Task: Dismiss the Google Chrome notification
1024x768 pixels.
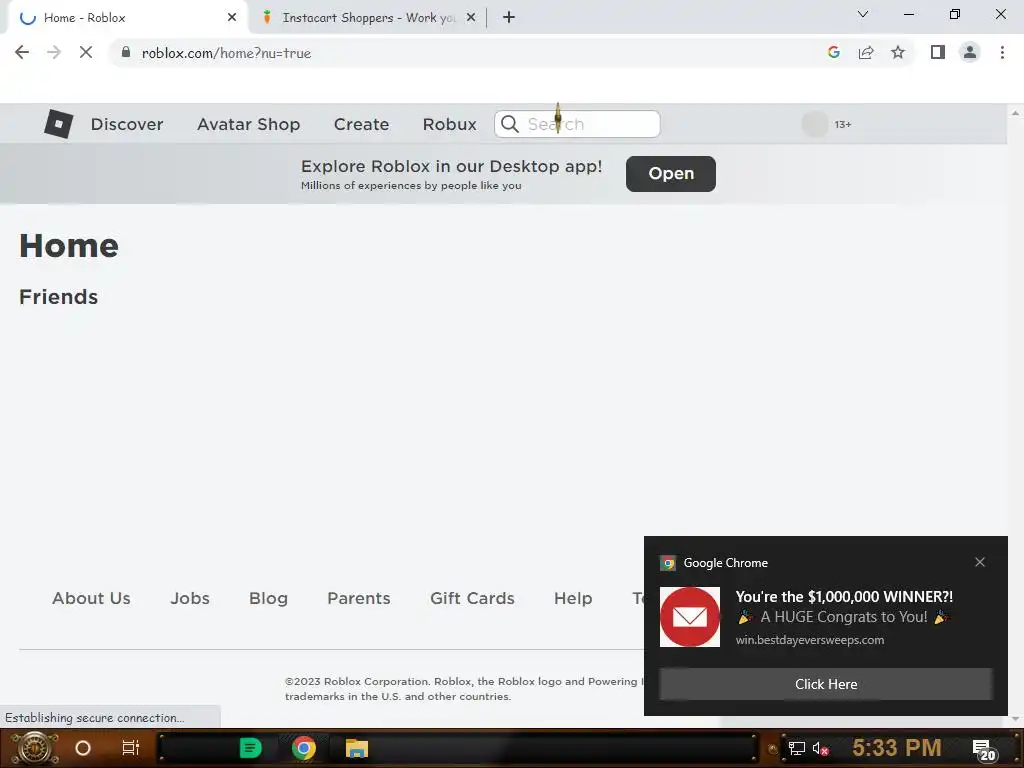Action: (x=980, y=562)
